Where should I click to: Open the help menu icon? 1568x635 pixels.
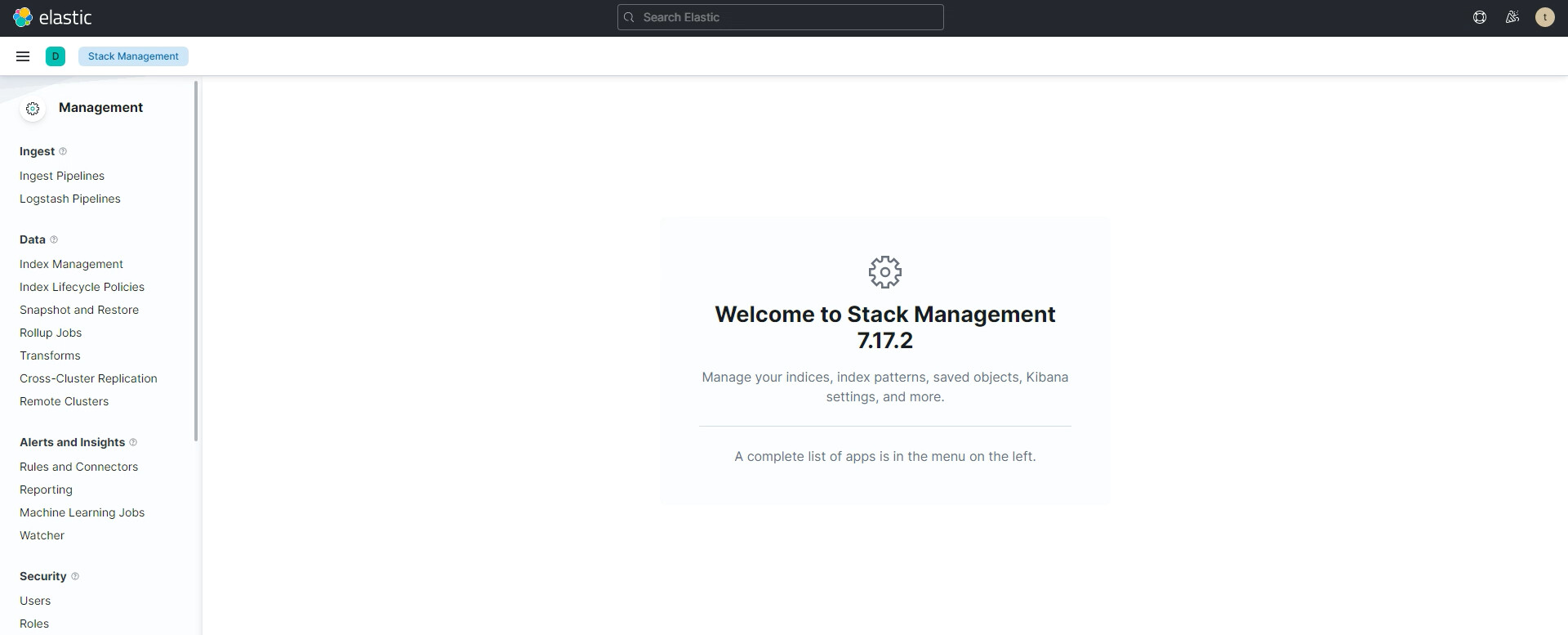tap(1479, 17)
